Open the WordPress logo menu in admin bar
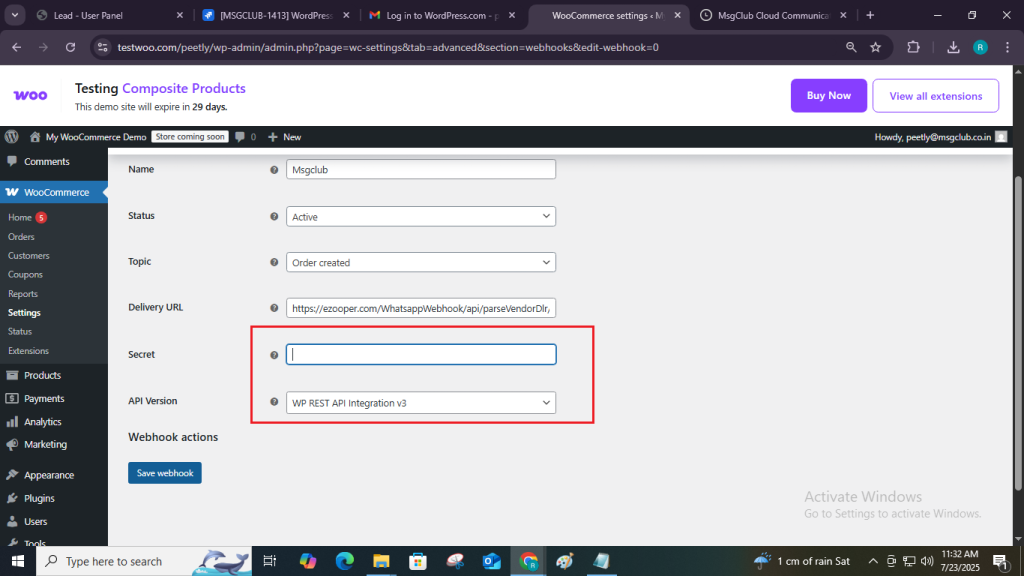This screenshot has width=1024, height=576. (12, 136)
